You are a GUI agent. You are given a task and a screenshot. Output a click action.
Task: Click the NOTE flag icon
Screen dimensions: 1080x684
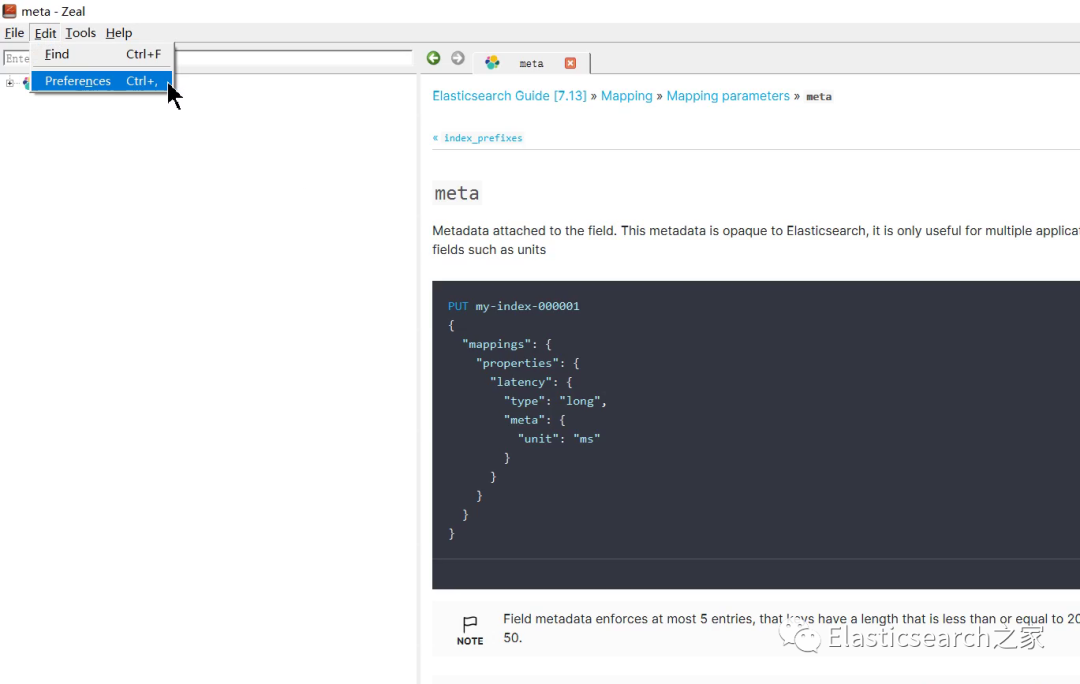point(470,624)
